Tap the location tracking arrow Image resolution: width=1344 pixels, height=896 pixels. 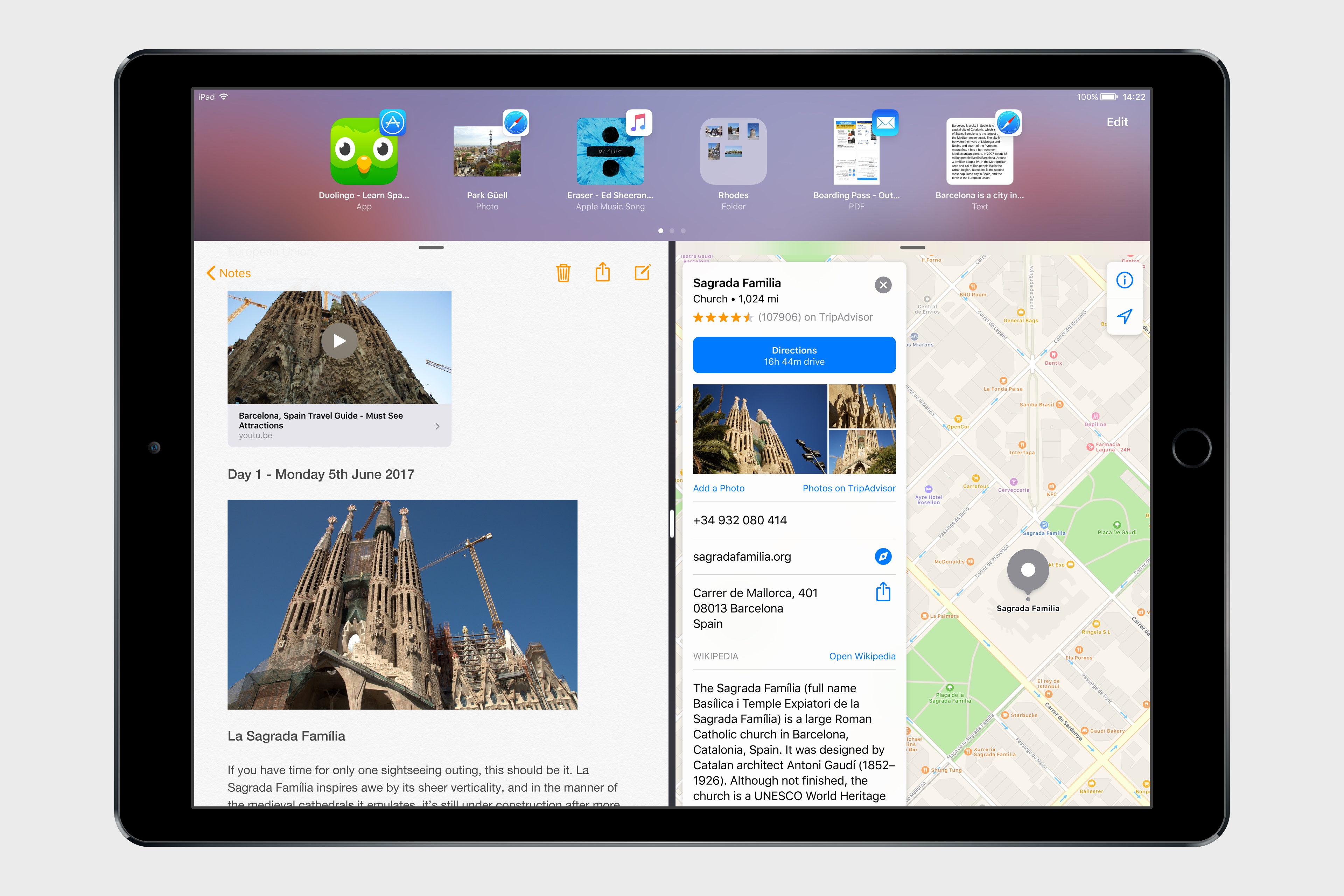point(1124,316)
